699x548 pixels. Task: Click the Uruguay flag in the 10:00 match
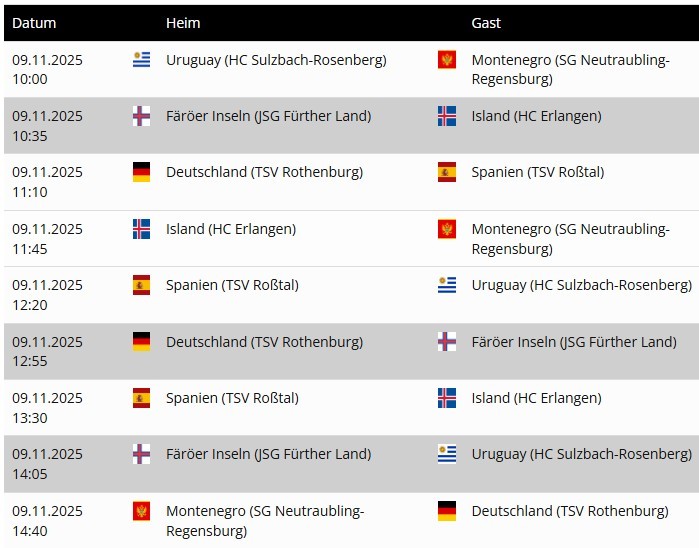(141, 60)
